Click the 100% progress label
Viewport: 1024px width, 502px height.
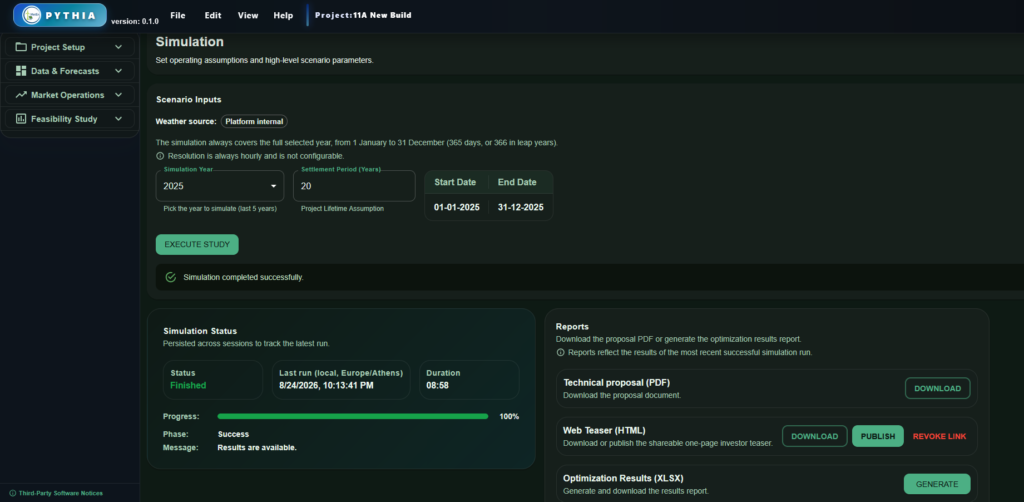tap(509, 416)
